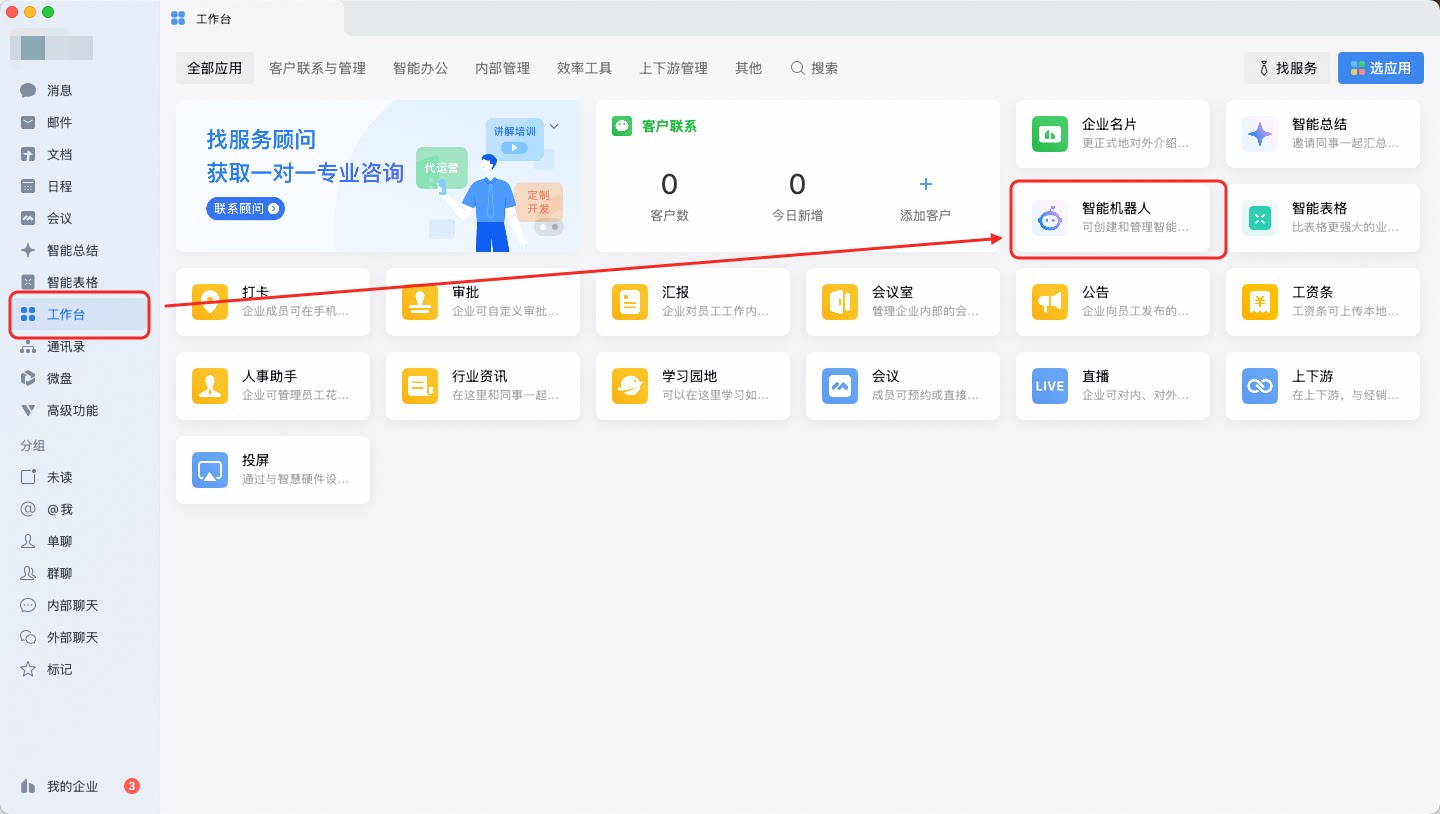Open the 公告 announcement app
This screenshot has width=1440, height=814.
pos(1113,302)
